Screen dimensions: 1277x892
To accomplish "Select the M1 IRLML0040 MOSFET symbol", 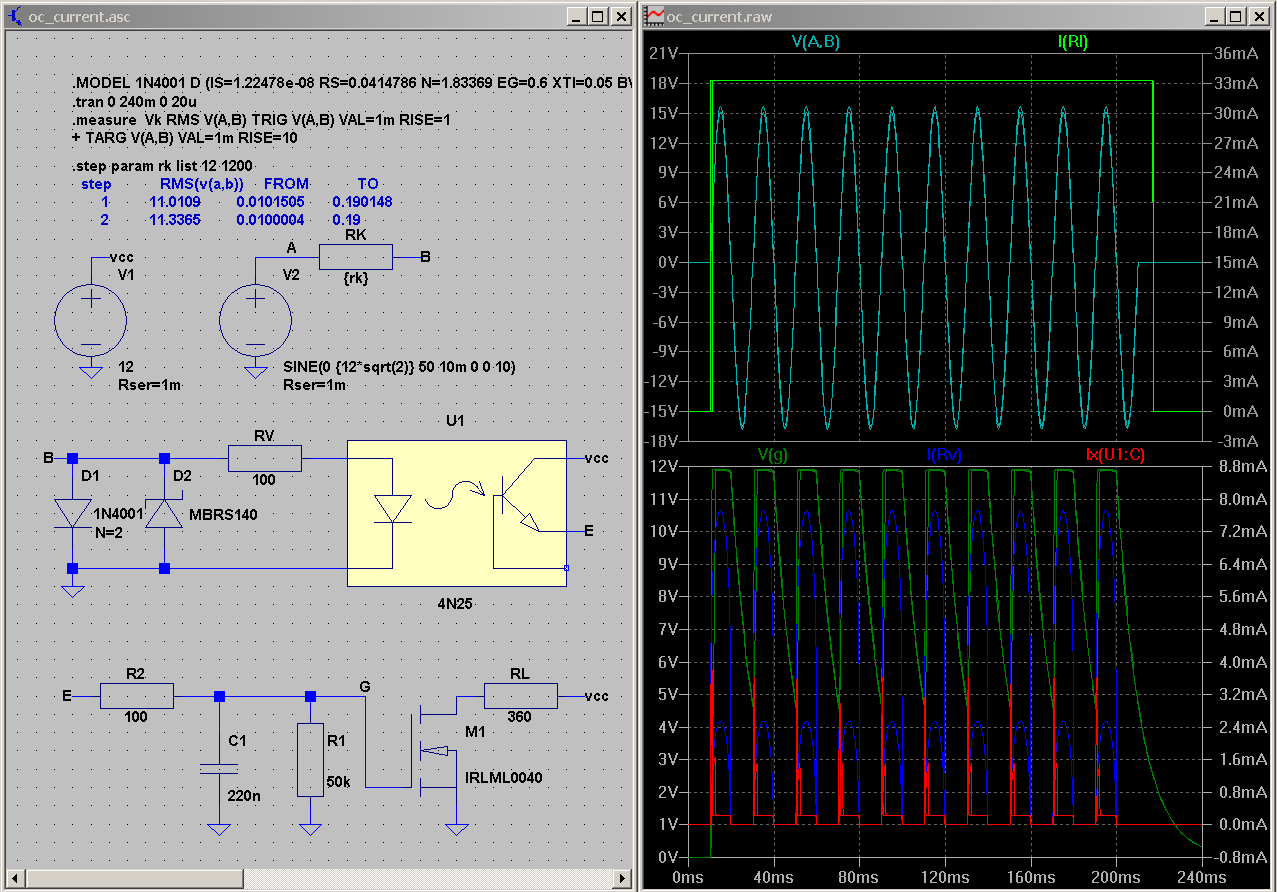I will [435, 752].
